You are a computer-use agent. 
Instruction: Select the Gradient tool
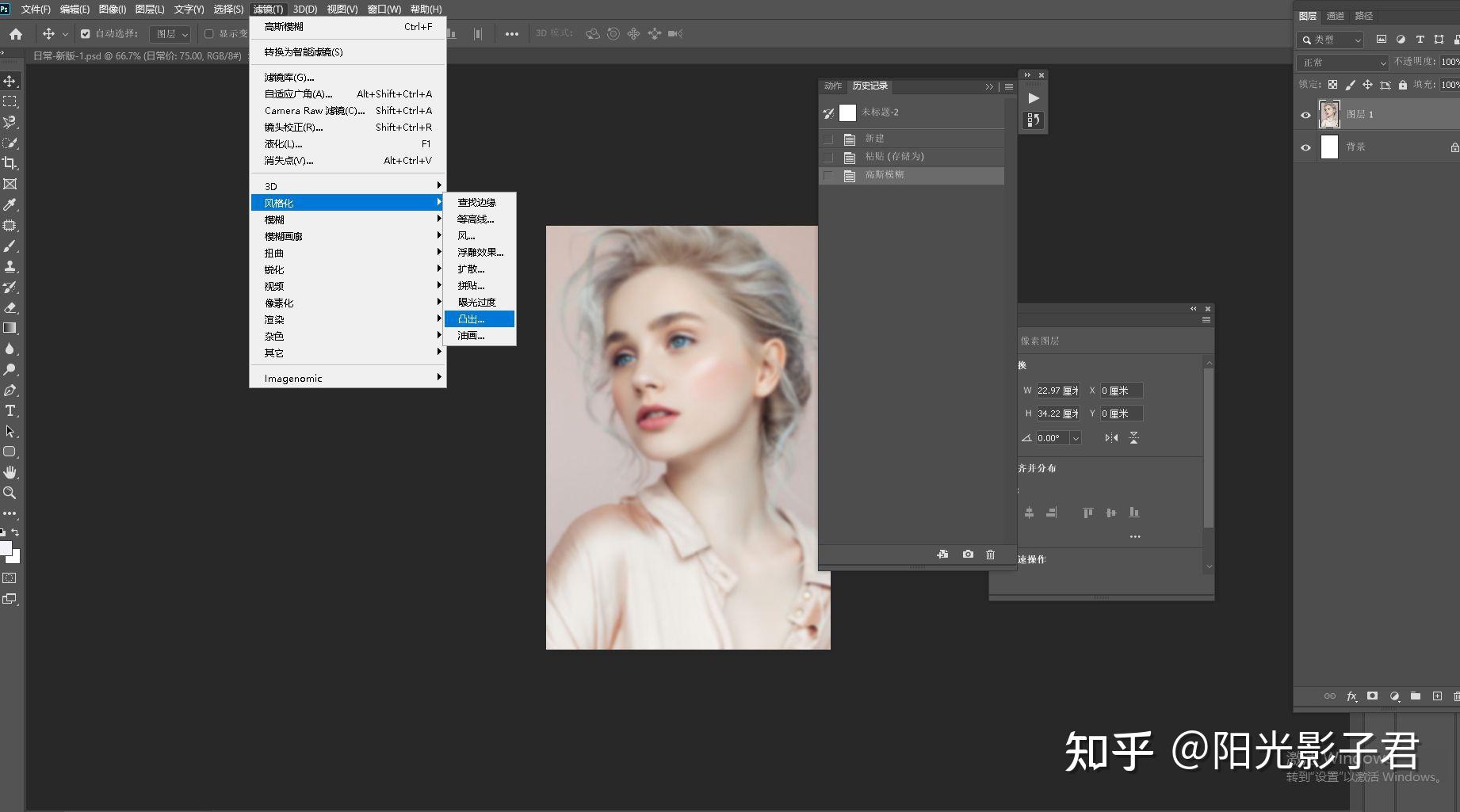point(10,328)
